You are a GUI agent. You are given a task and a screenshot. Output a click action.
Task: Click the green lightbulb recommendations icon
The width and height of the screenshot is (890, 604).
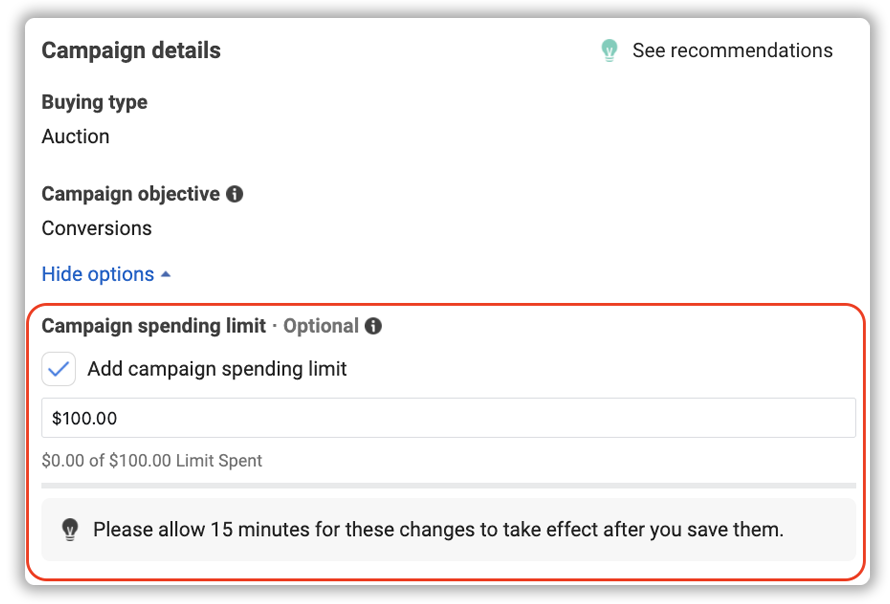609,51
